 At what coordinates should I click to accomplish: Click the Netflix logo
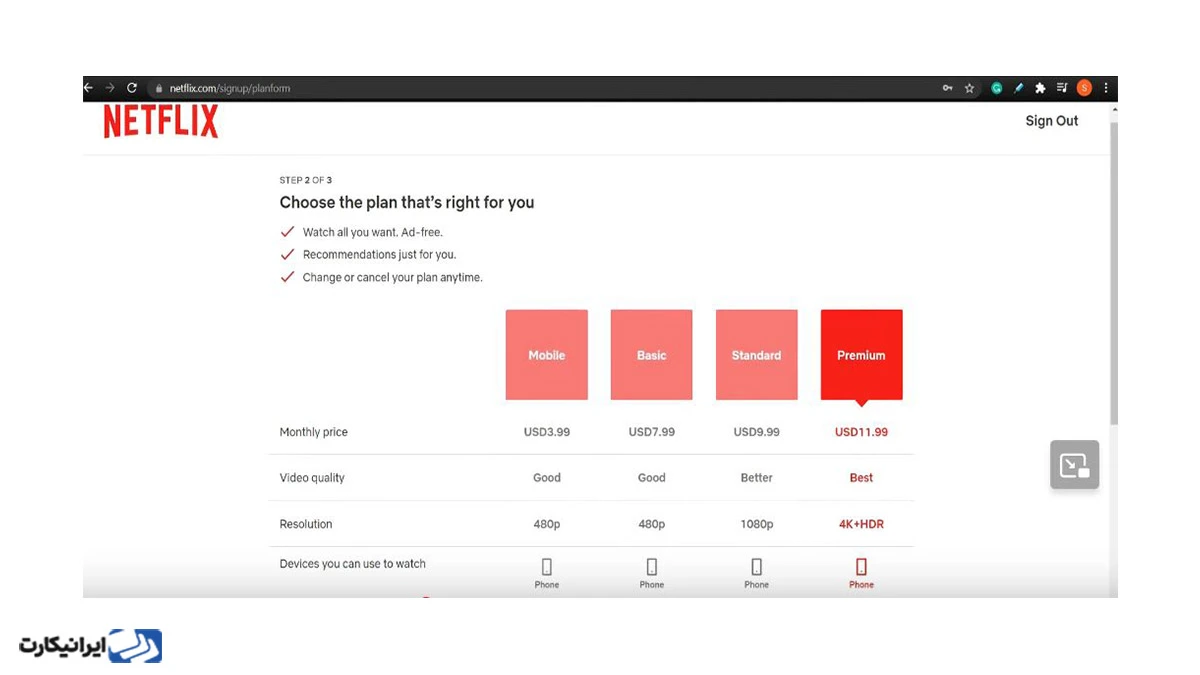point(161,121)
